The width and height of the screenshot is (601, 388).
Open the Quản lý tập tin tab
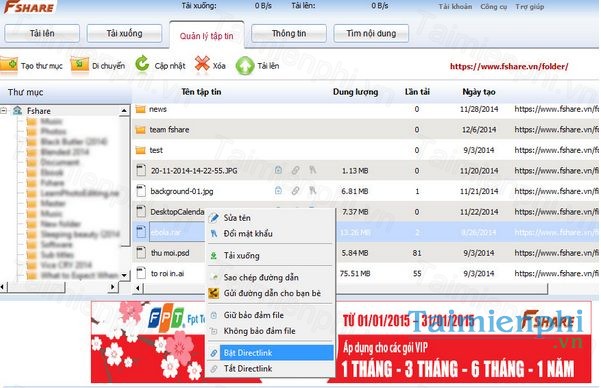pyautogui.click(x=207, y=35)
